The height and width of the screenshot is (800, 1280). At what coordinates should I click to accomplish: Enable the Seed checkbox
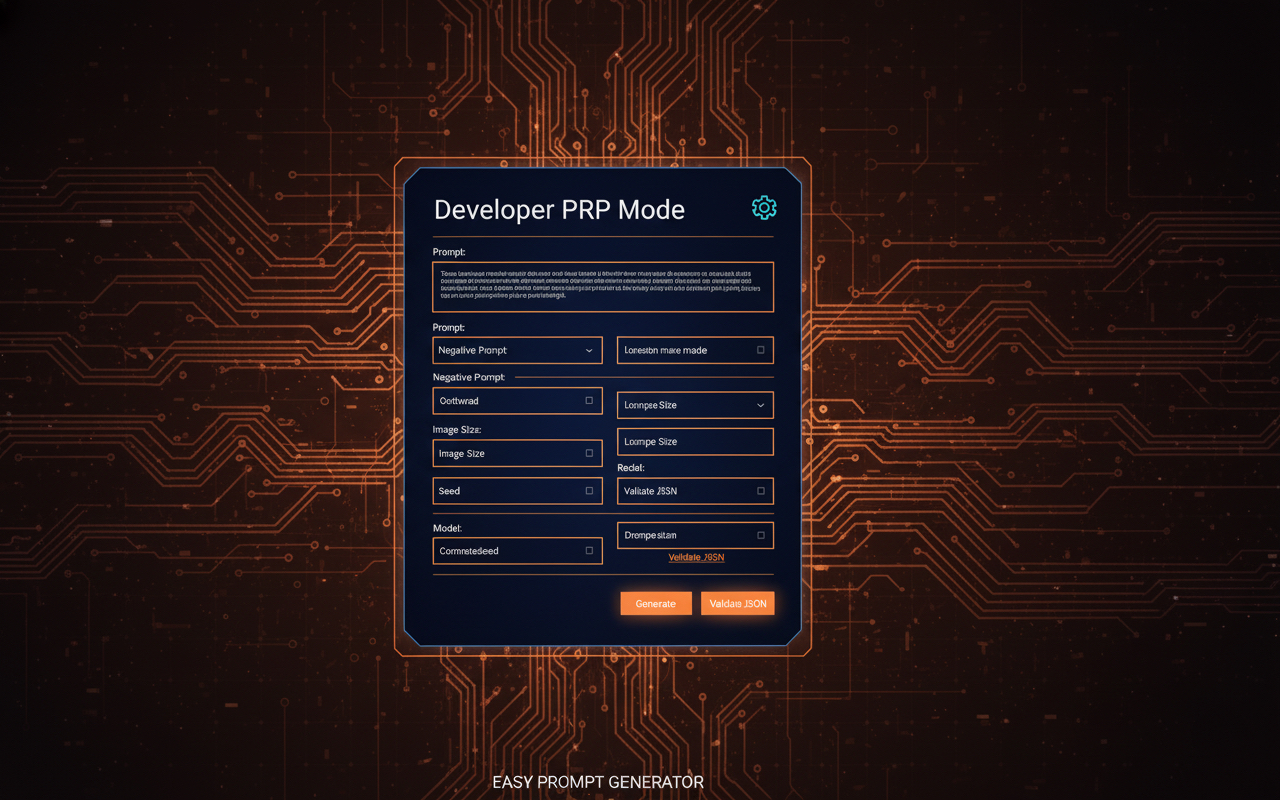pyautogui.click(x=590, y=491)
